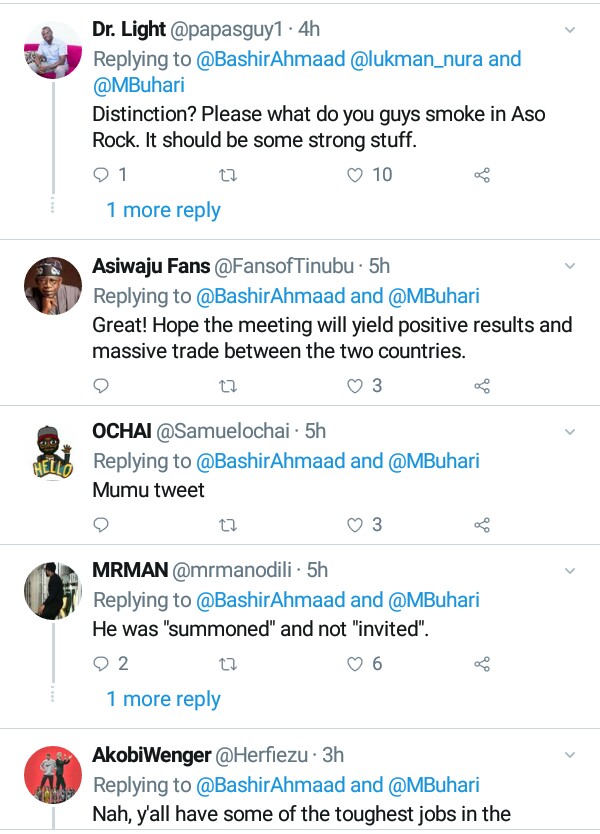Like OCHAI's "Mumu tweet" reply
The width and height of the screenshot is (600, 834).
click(354, 524)
